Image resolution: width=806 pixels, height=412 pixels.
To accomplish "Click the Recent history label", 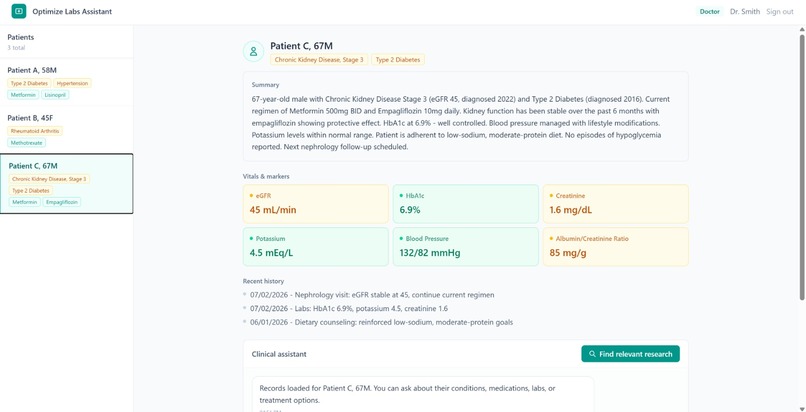I will 263,281.
